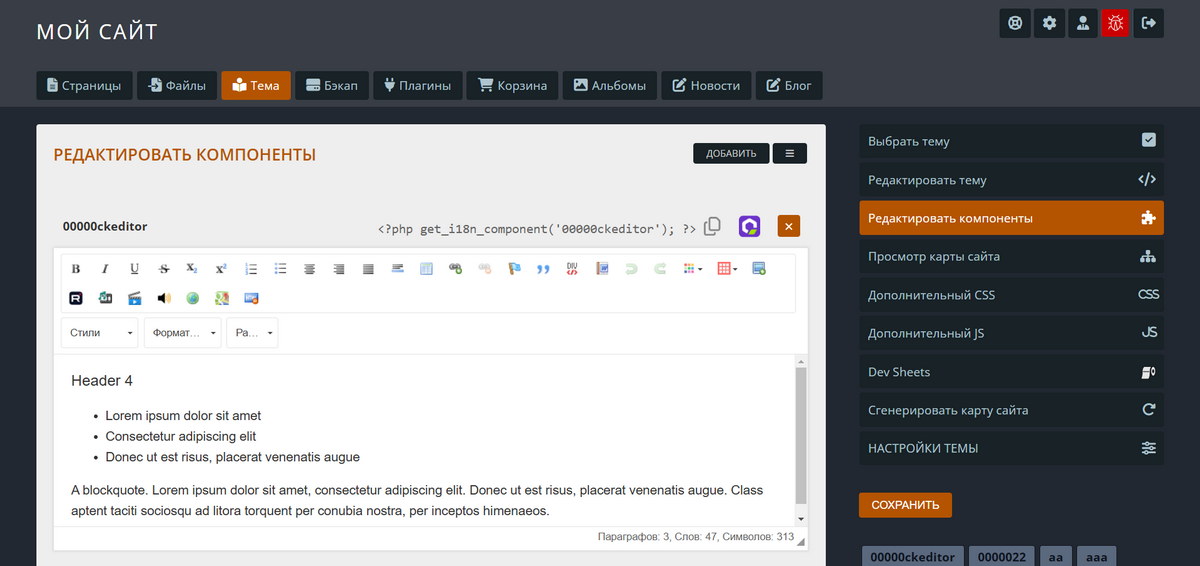Insert a numbered list
Image resolution: width=1200 pixels, height=566 pixels.
tap(251, 269)
